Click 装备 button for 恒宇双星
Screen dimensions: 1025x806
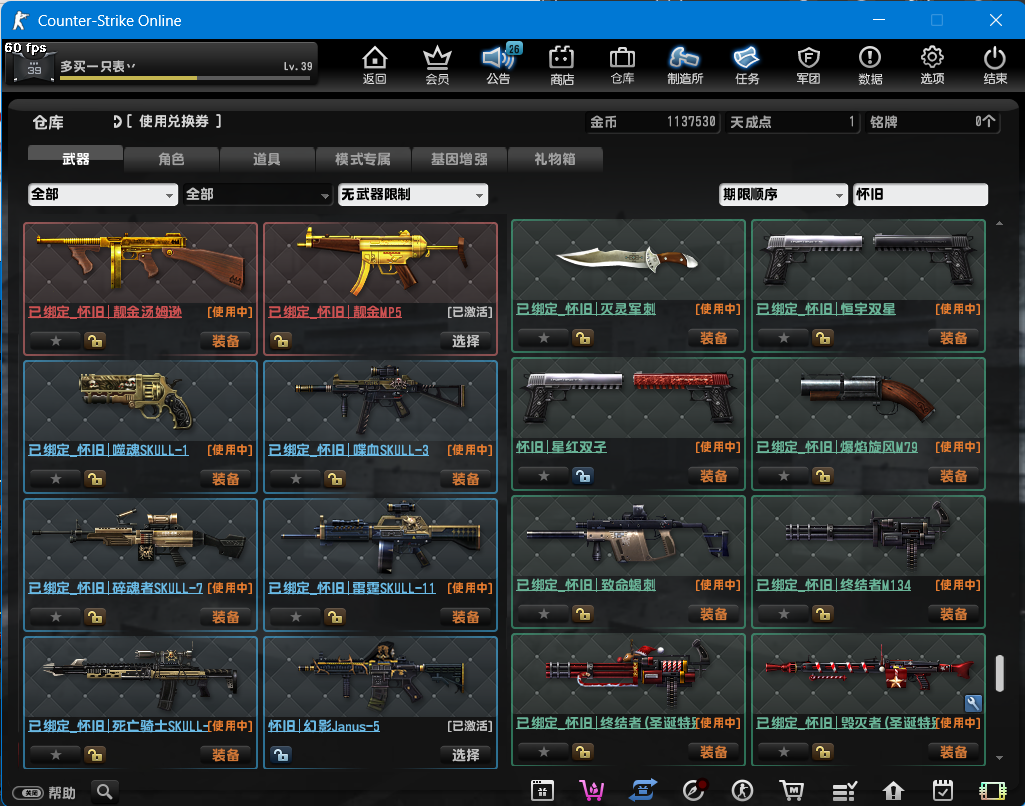pos(953,338)
